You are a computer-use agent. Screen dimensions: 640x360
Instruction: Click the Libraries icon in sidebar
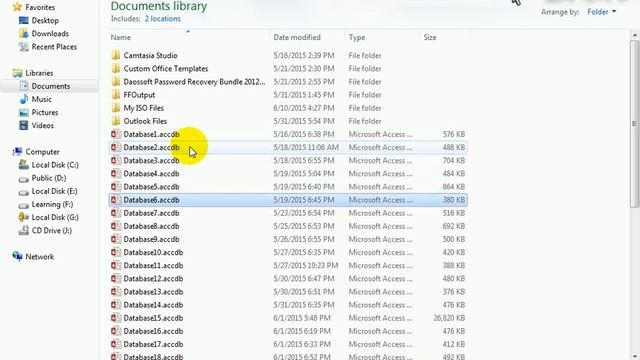pyautogui.click(x=17, y=73)
